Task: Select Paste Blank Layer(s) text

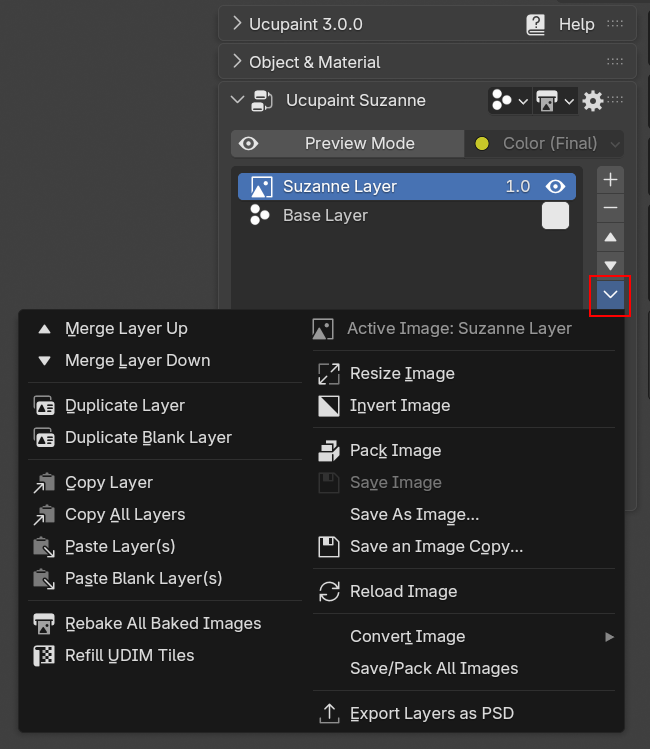Action: 143,578
